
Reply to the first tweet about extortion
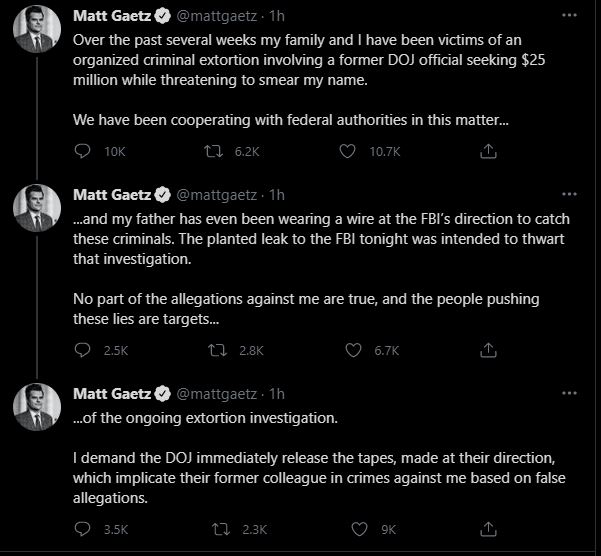(x=83, y=151)
